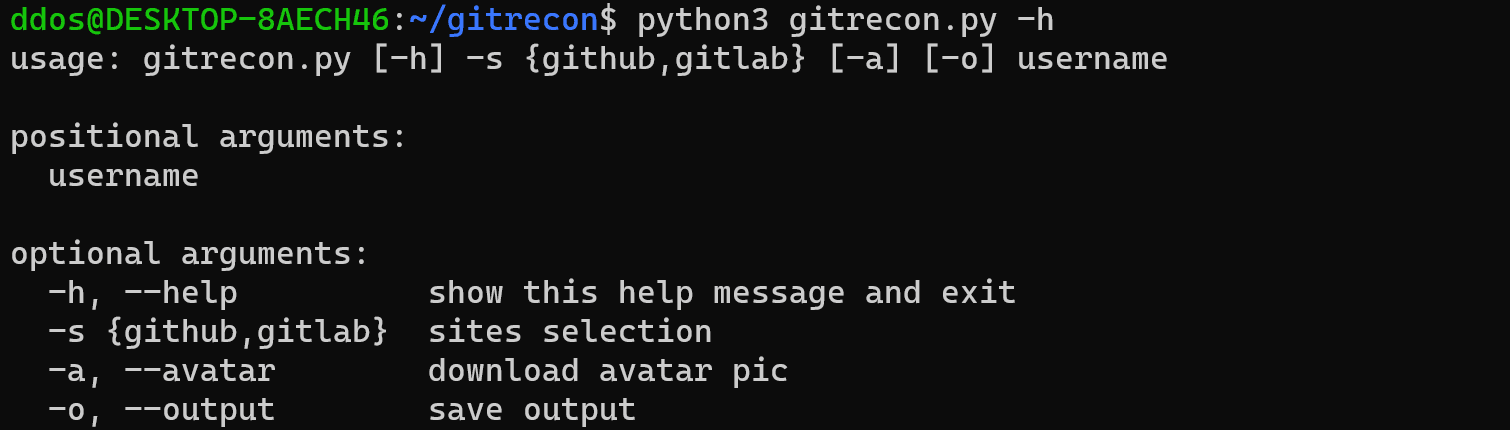1510x430 pixels.
Task: Click indented username under positional arguments
Action: click(x=124, y=177)
